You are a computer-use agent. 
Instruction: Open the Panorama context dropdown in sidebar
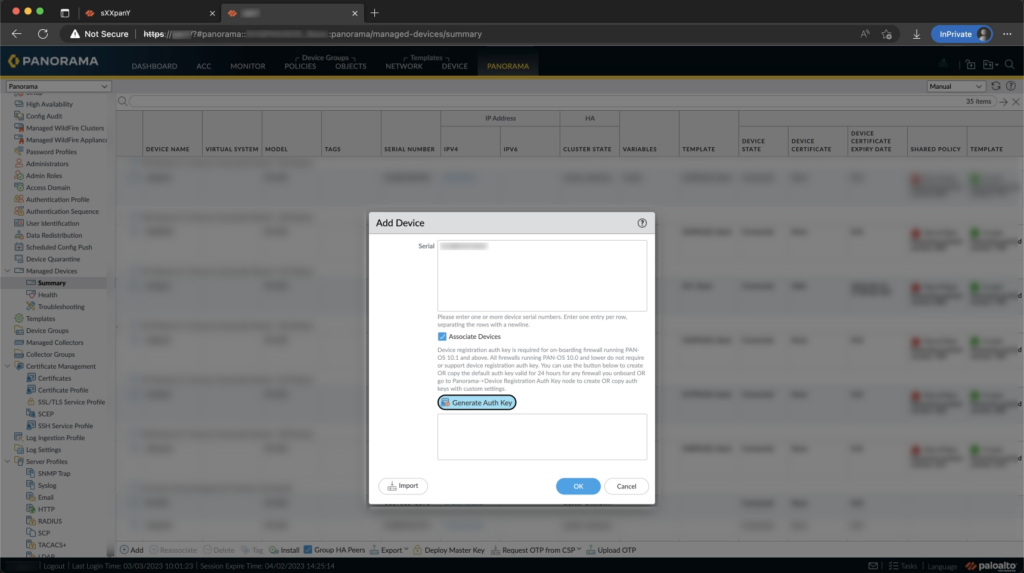(57, 86)
